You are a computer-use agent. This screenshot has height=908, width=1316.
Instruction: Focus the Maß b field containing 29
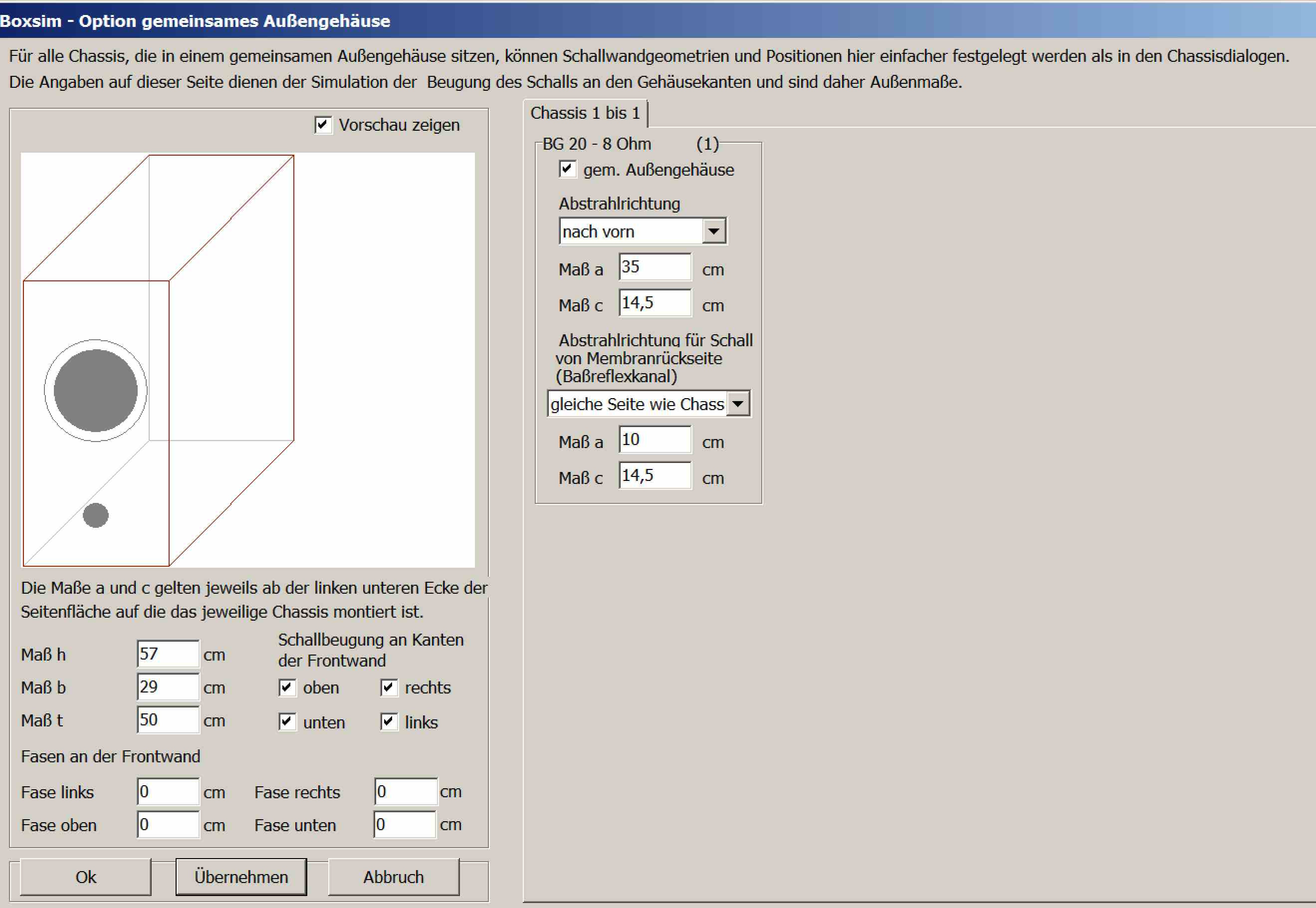click(x=168, y=686)
